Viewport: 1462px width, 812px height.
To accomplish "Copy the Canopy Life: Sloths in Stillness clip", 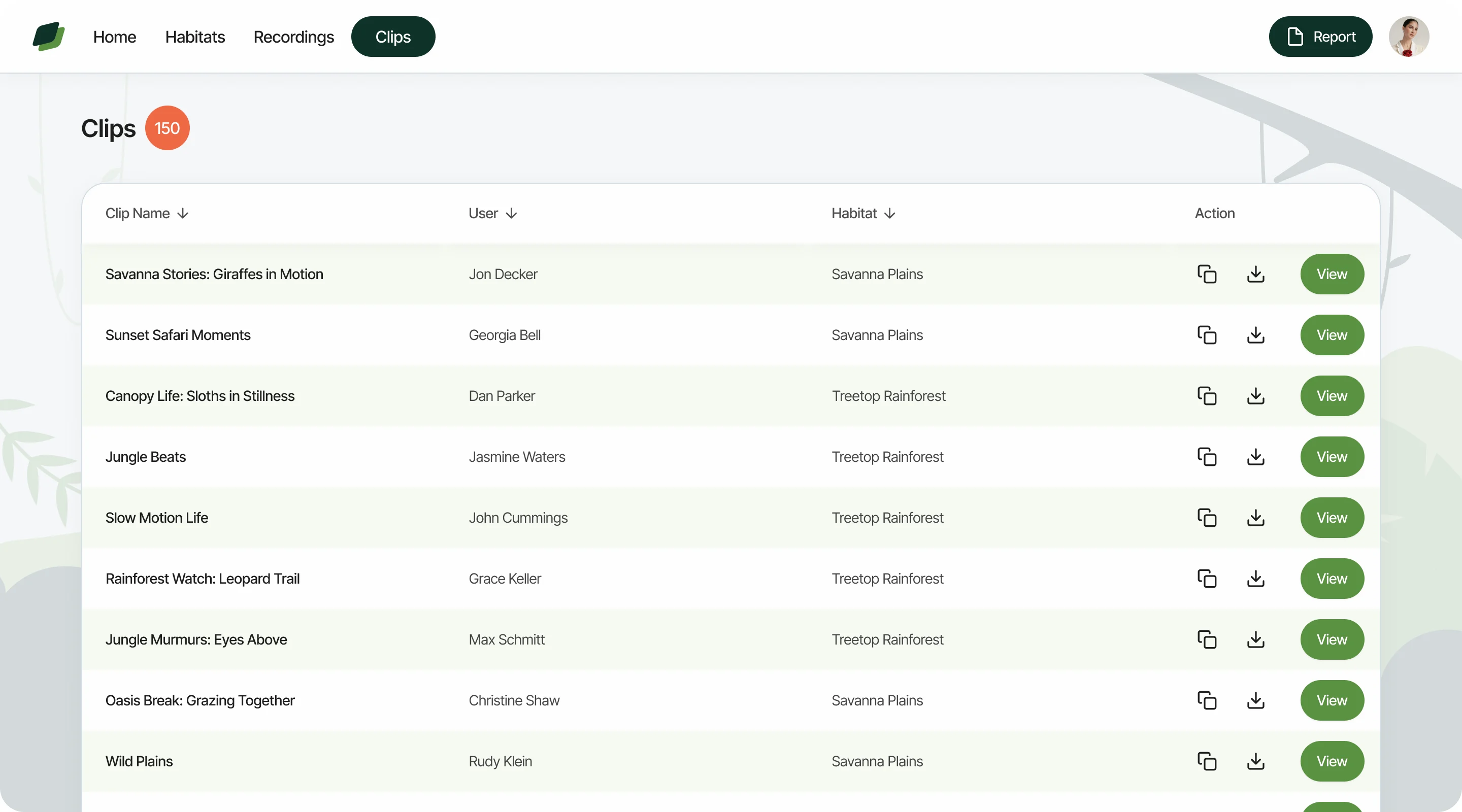I will tap(1207, 395).
